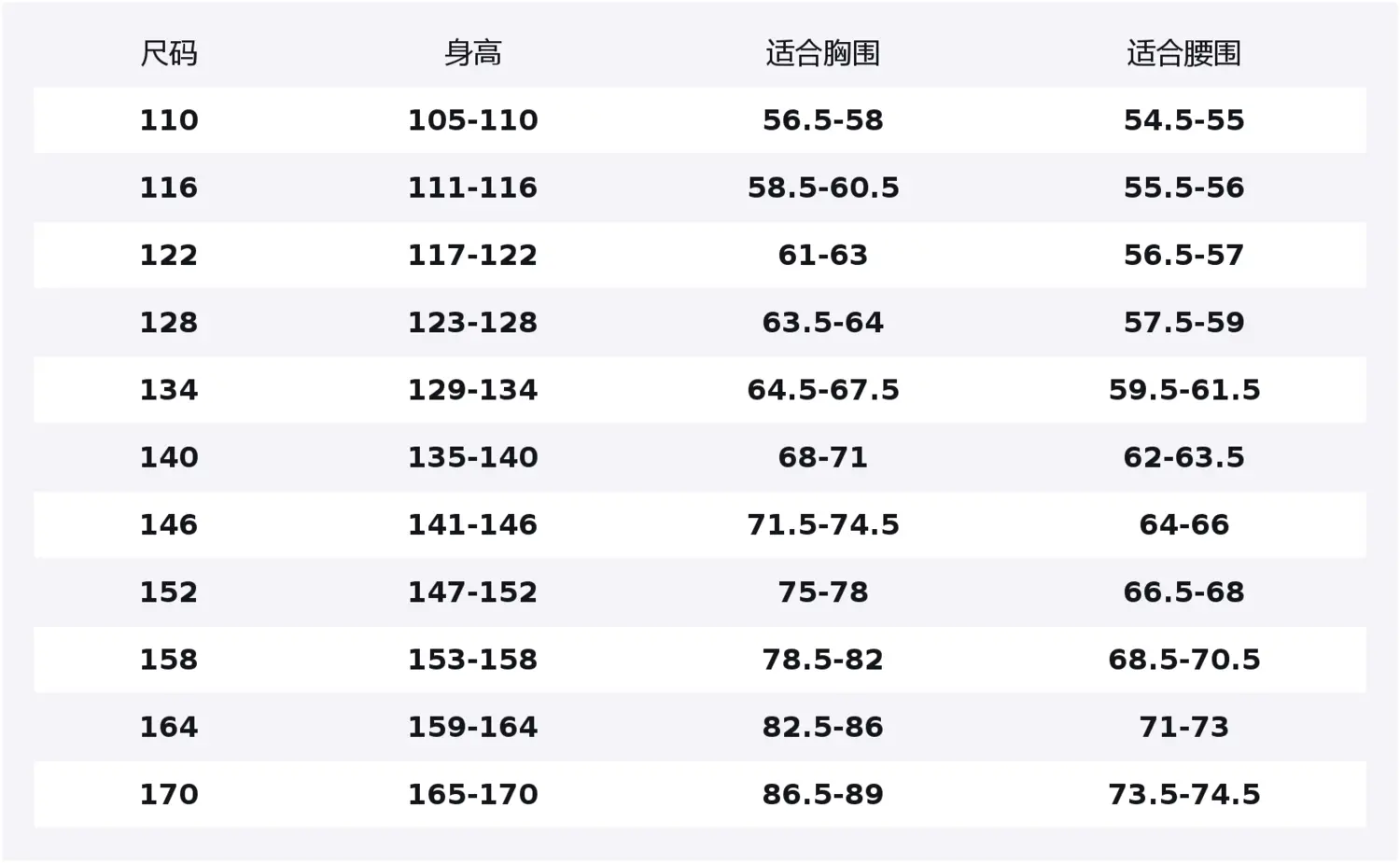The height and width of the screenshot is (863, 1400).
Task: Select chest range 71.5-74.5
Action: 822,524
